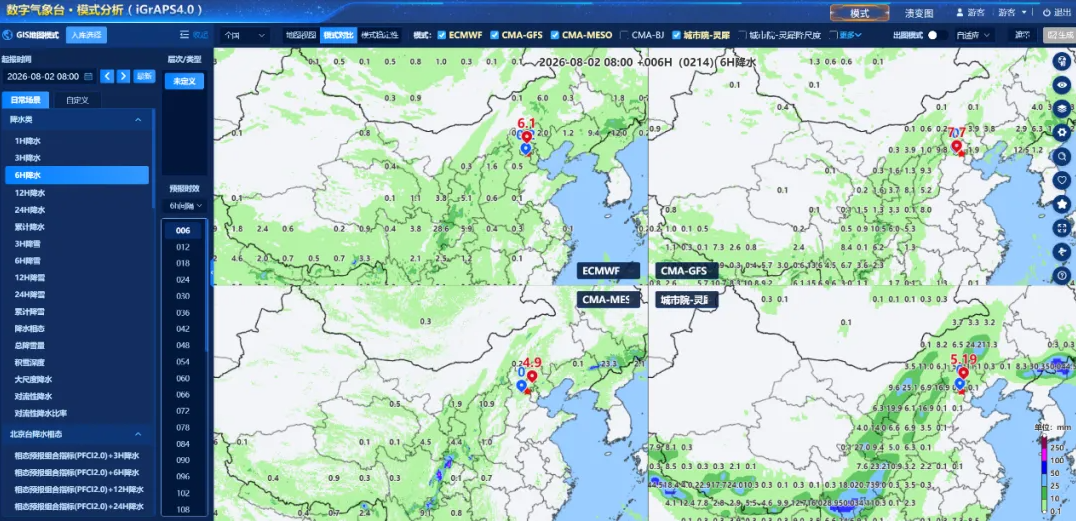Switch to the 模式 top tab
This screenshot has height=522, width=1076.
pyautogui.click(x=860, y=13)
